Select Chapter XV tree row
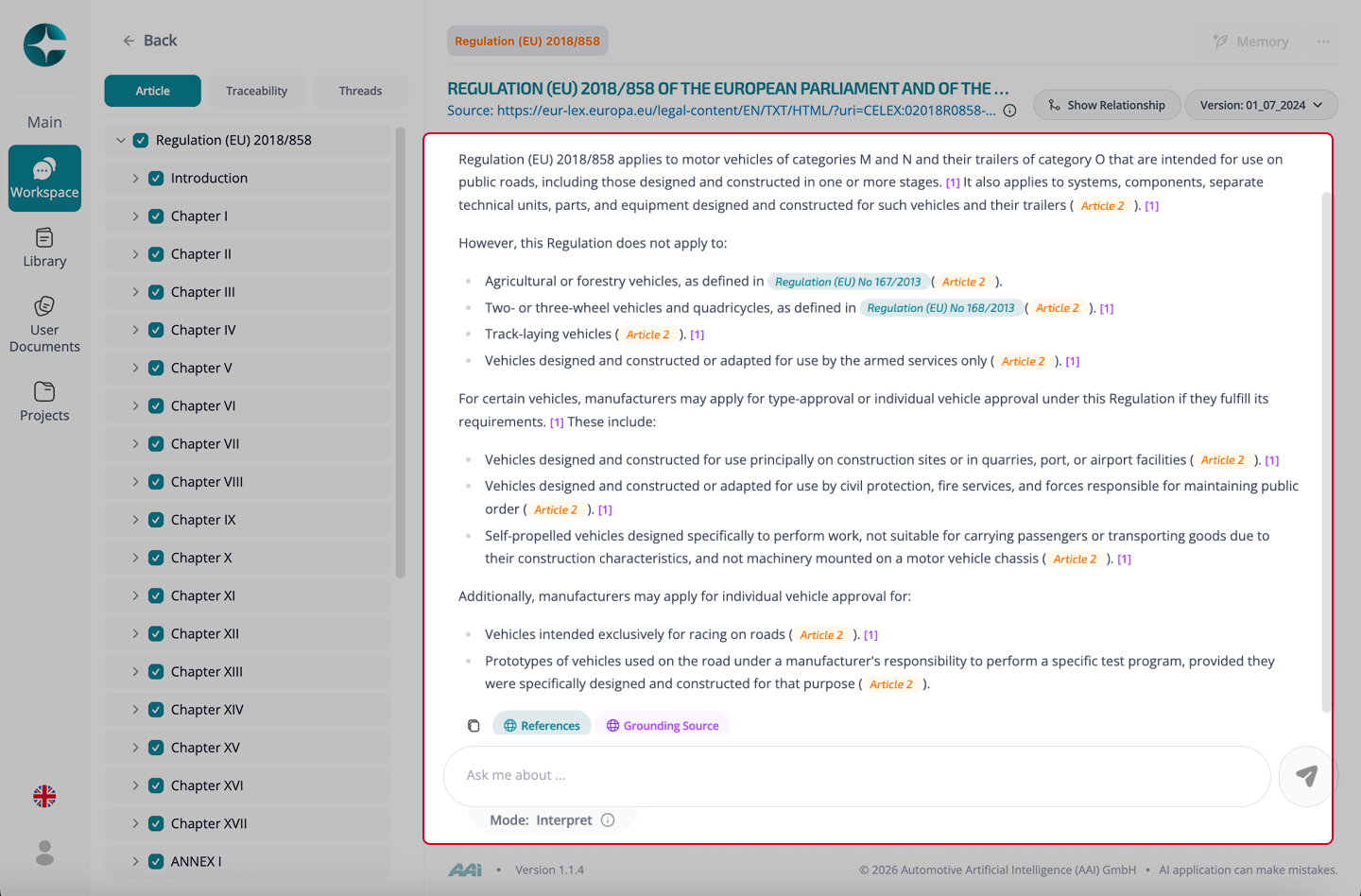Image resolution: width=1361 pixels, height=896 pixels. coord(248,748)
